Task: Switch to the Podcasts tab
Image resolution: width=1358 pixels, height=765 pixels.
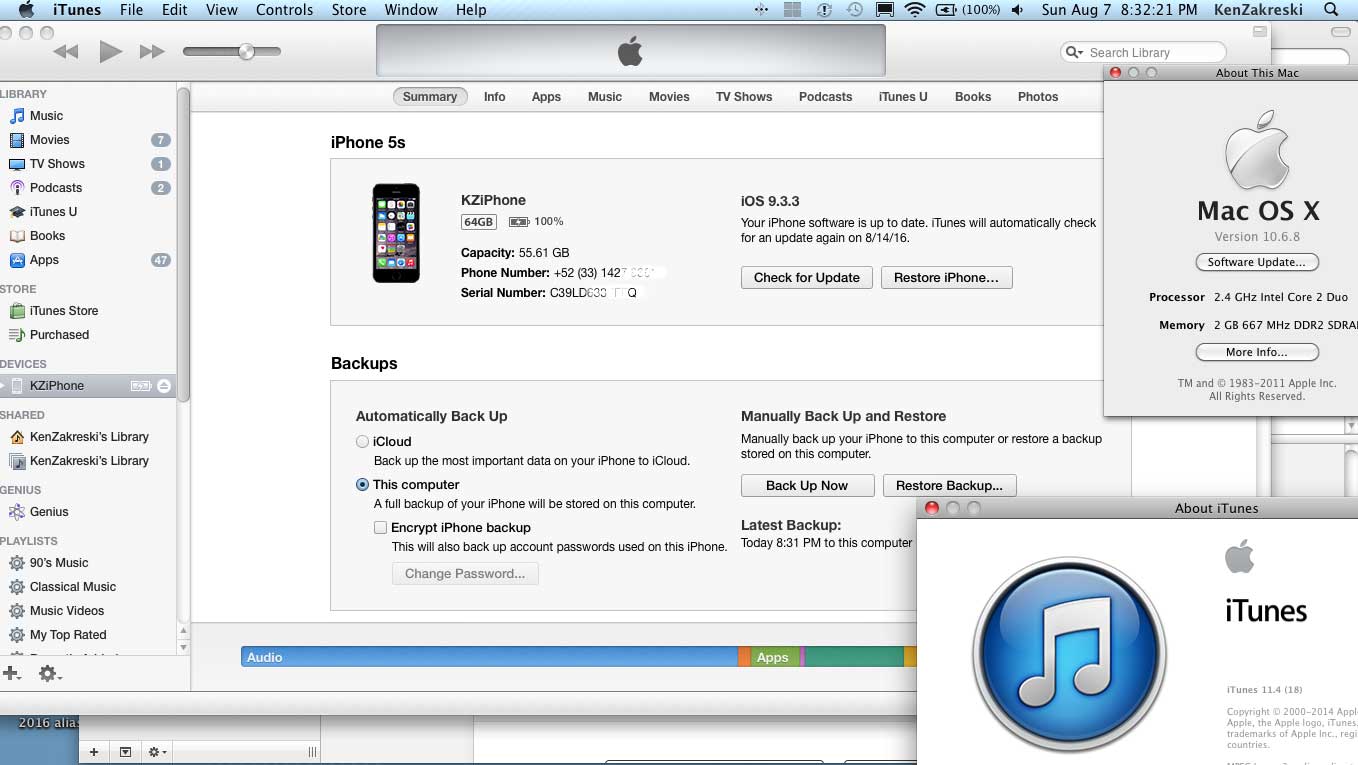Action: (x=826, y=97)
